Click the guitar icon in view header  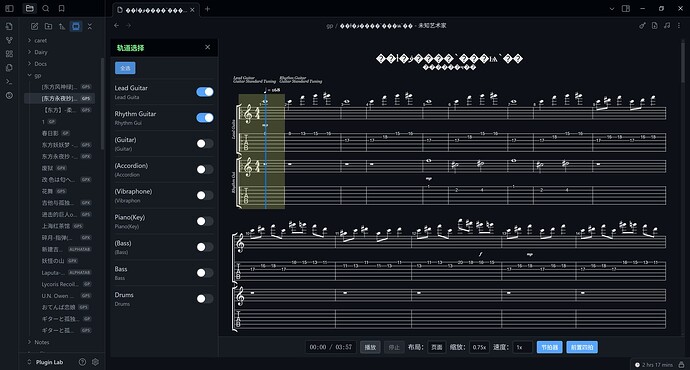[x=642, y=26]
